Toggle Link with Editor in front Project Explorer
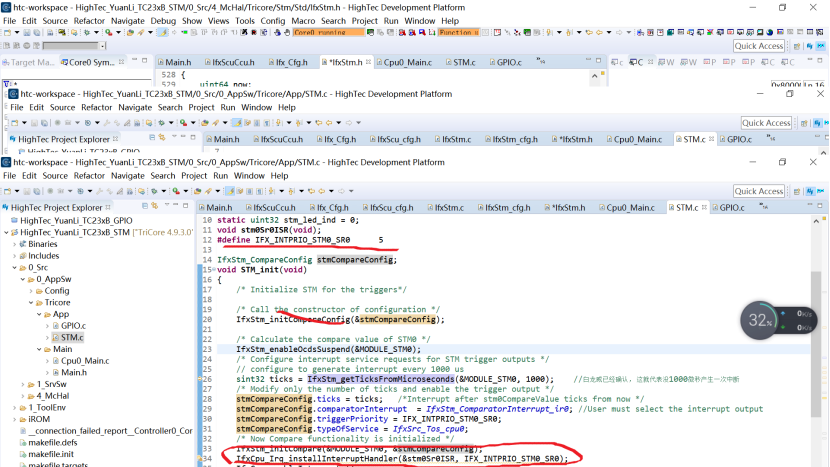Screen dimensions: 830x467 pos(155,205)
